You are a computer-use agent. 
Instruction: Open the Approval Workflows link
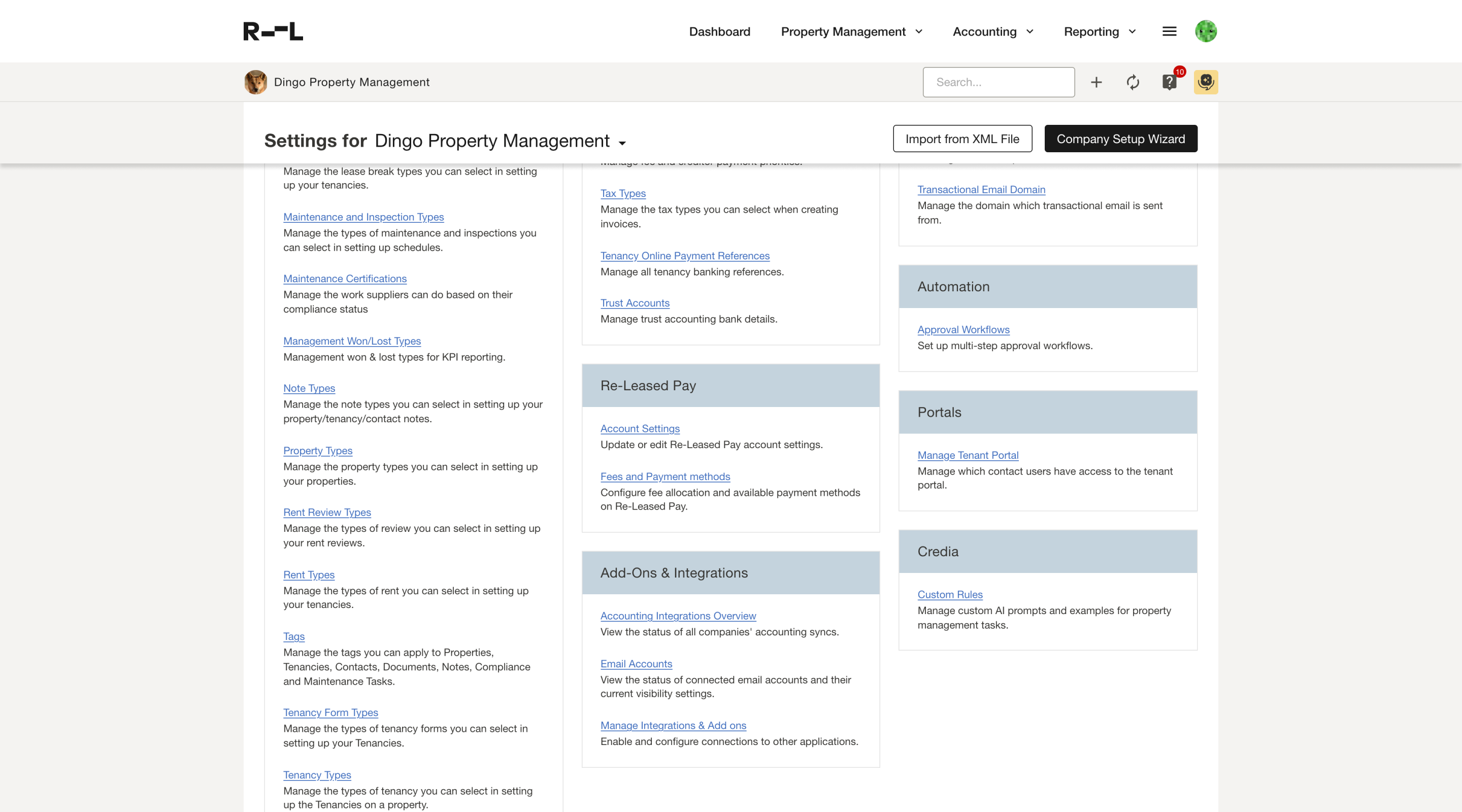963,330
